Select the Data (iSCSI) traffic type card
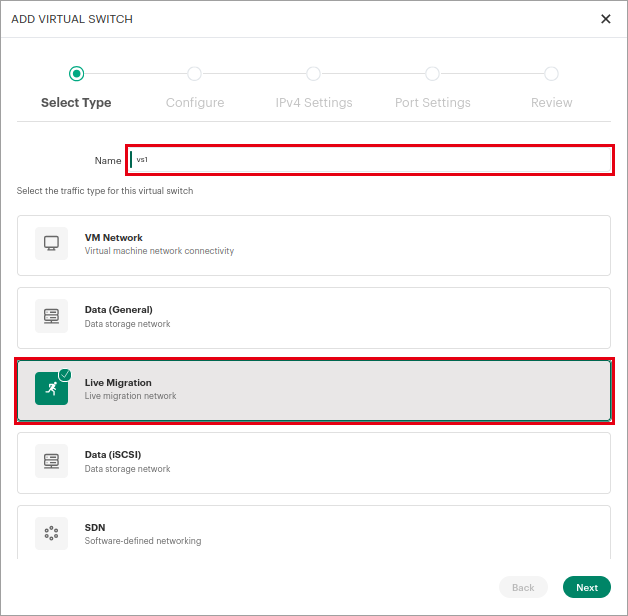The height and width of the screenshot is (616, 628). tap(314, 463)
